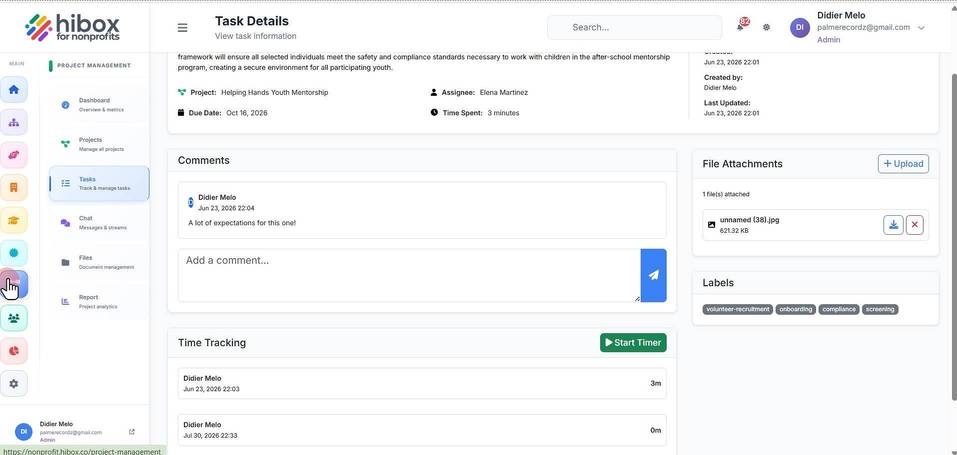The width and height of the screenshot is (957, 455).
Task: Go to Projects menu item
Action: [x=99, y=144]
